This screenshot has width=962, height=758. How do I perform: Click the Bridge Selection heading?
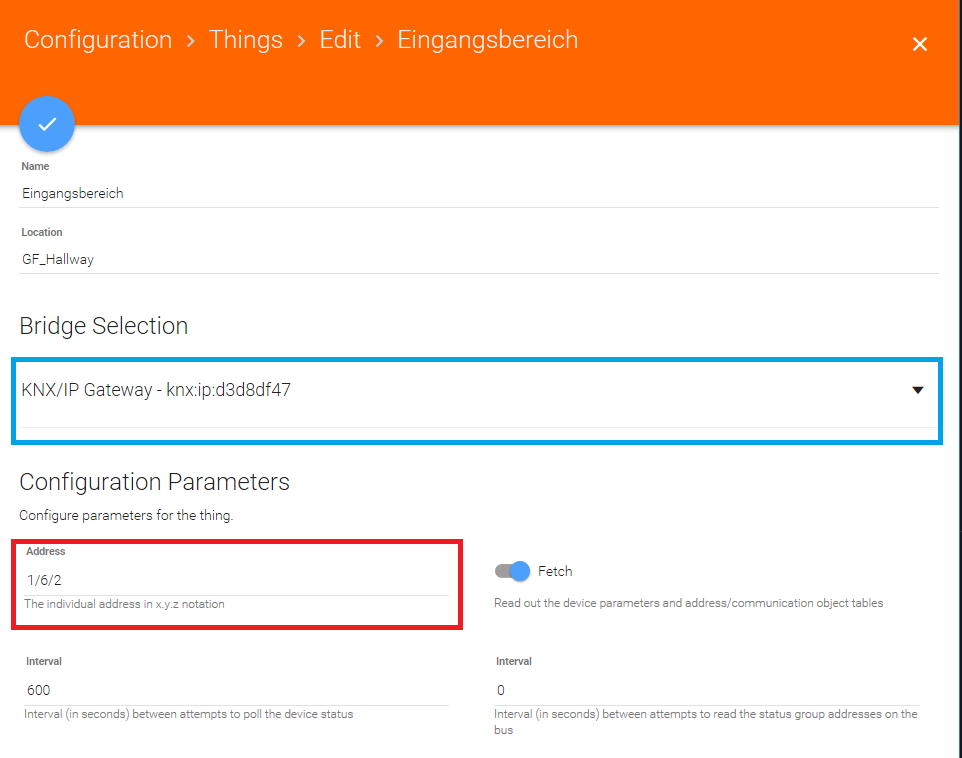tap(104, 326)
